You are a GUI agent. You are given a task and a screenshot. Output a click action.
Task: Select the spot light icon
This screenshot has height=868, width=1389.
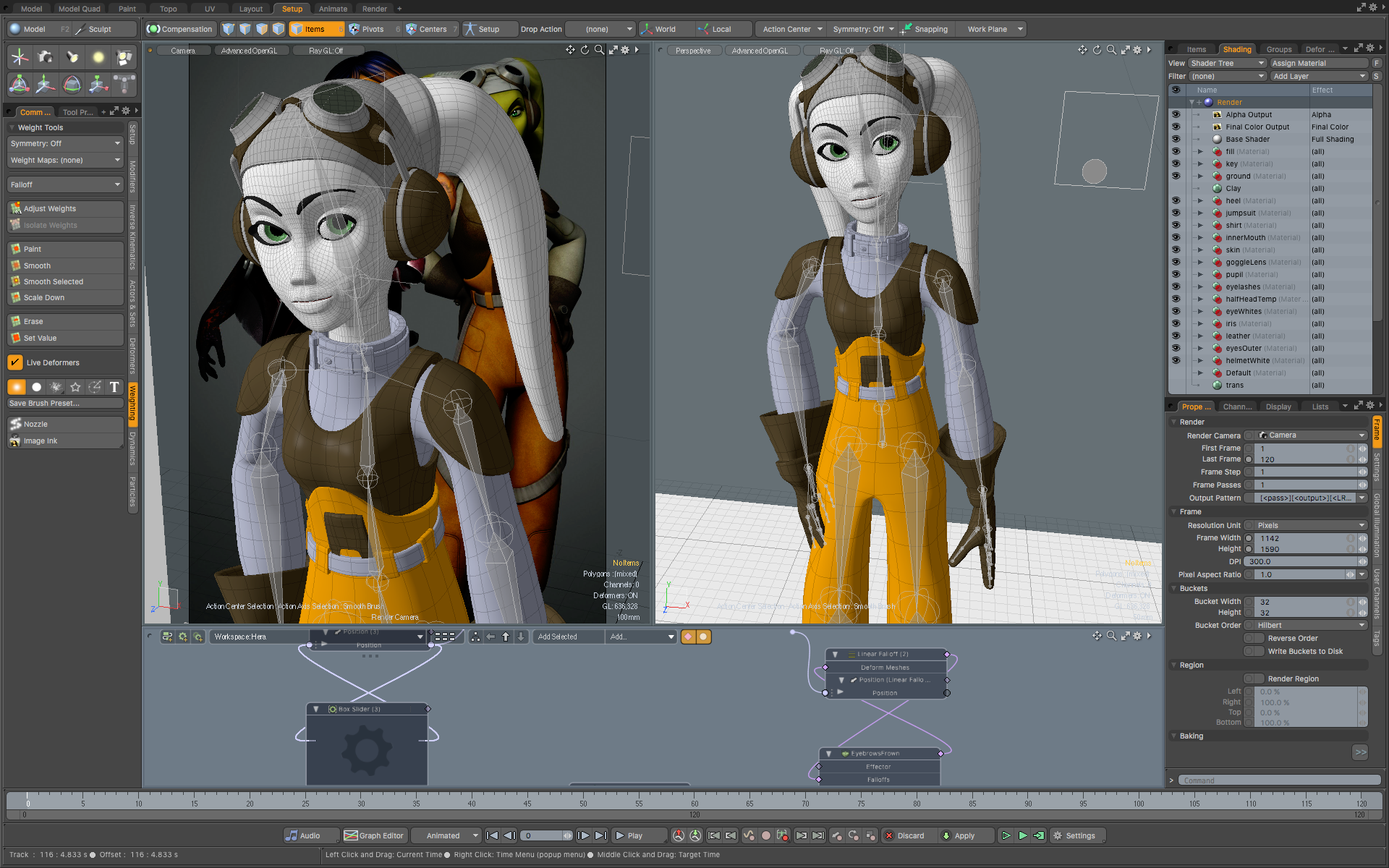[72, 57]
